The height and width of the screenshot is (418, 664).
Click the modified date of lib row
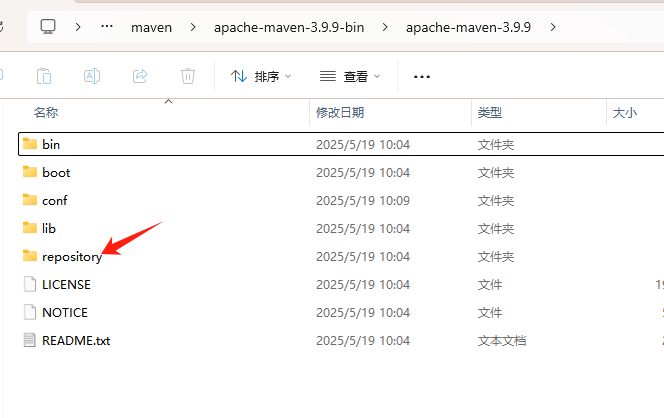coord(363,228)
